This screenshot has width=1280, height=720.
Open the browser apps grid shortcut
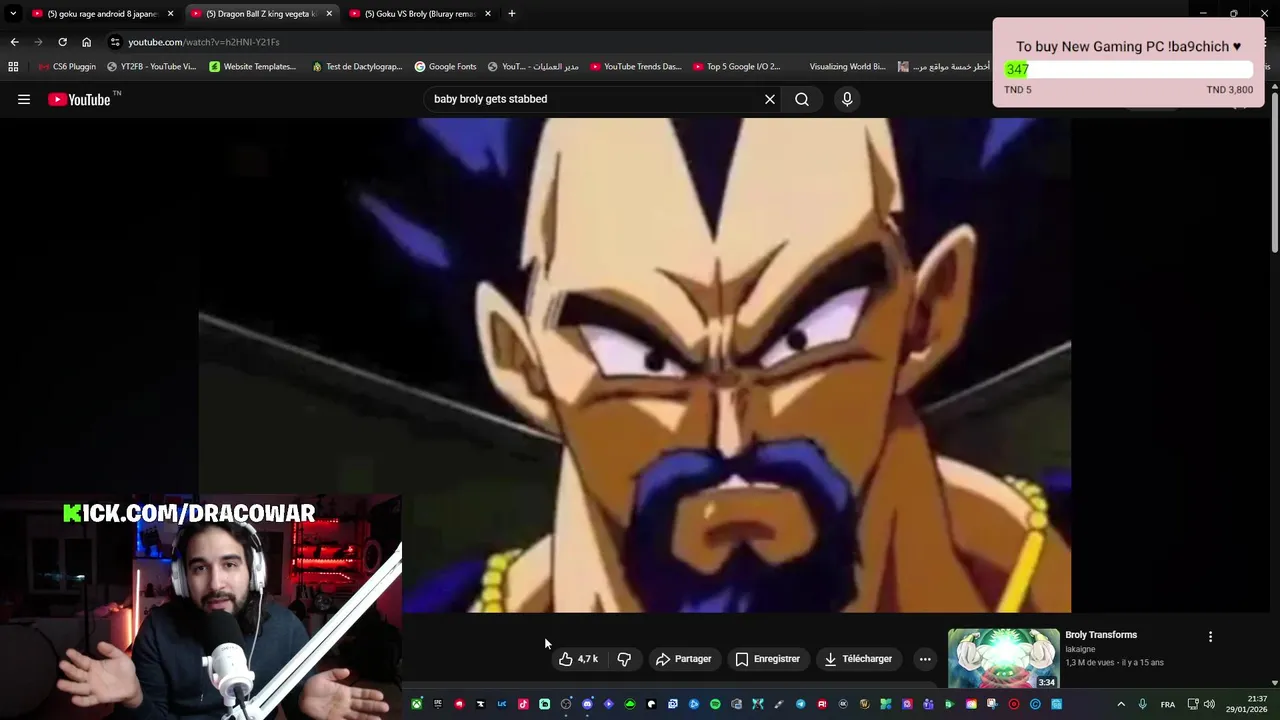click(x=13, y=67)
